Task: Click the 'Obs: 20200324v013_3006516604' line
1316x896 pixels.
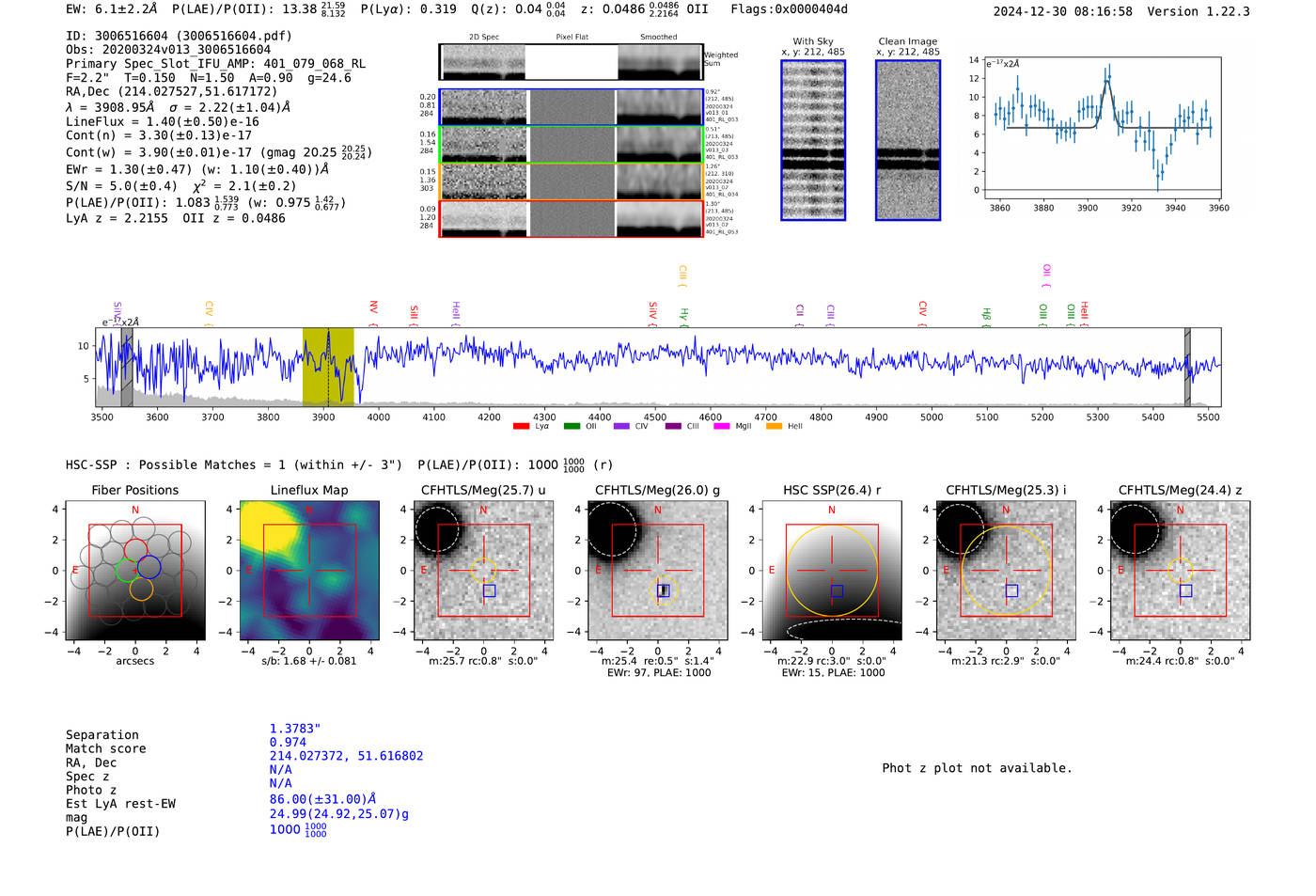Action: [x=168, y=49]
